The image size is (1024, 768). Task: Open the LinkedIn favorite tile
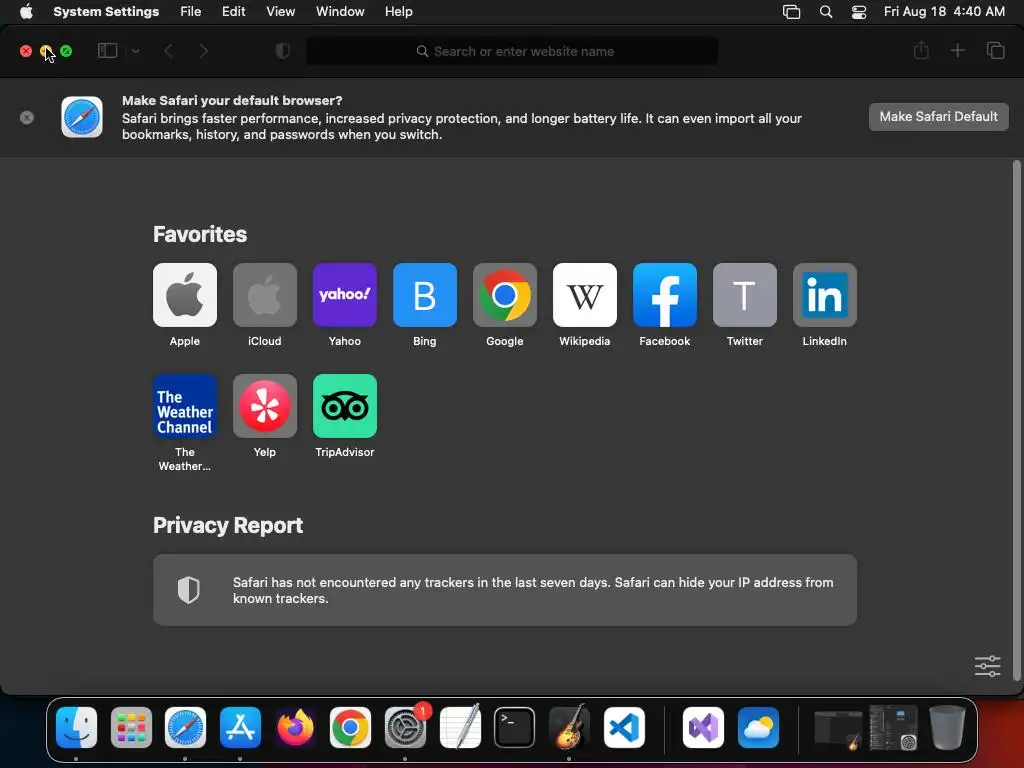point(825,295)
